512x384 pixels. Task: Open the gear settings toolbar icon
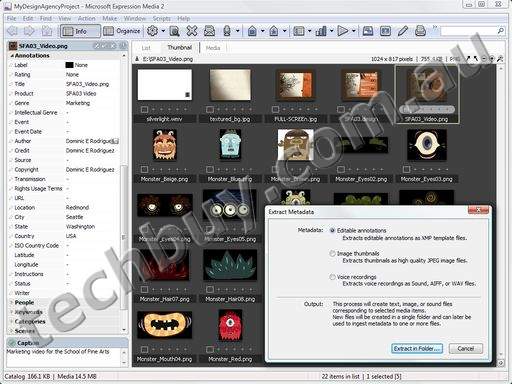(153, 31)
